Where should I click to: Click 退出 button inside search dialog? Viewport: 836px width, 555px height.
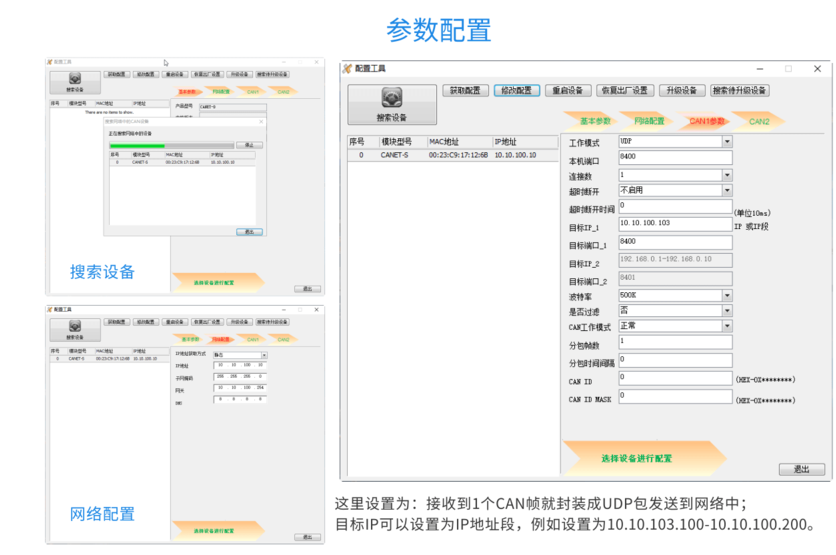pyautogui.click(x=249, y=231)
